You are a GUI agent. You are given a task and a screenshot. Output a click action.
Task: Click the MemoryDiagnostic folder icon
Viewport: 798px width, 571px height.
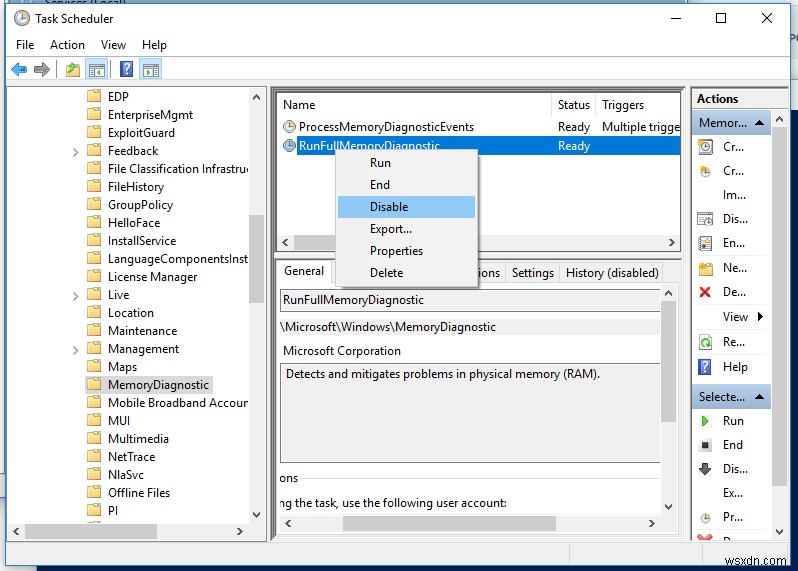click(x=94, y=384)
